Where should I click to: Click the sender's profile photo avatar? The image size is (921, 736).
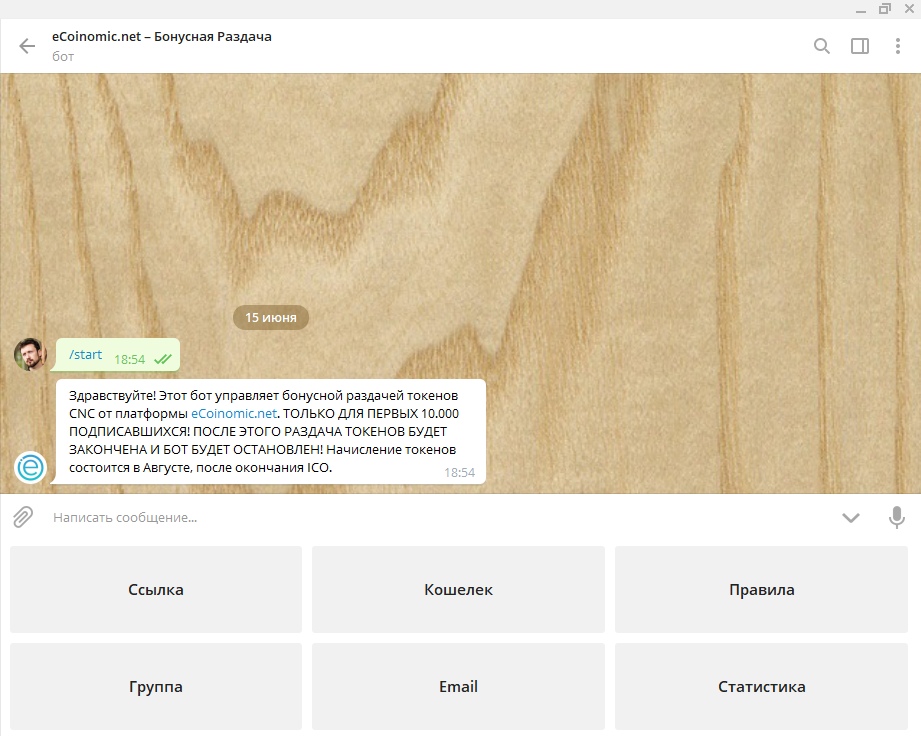(30, 354)
